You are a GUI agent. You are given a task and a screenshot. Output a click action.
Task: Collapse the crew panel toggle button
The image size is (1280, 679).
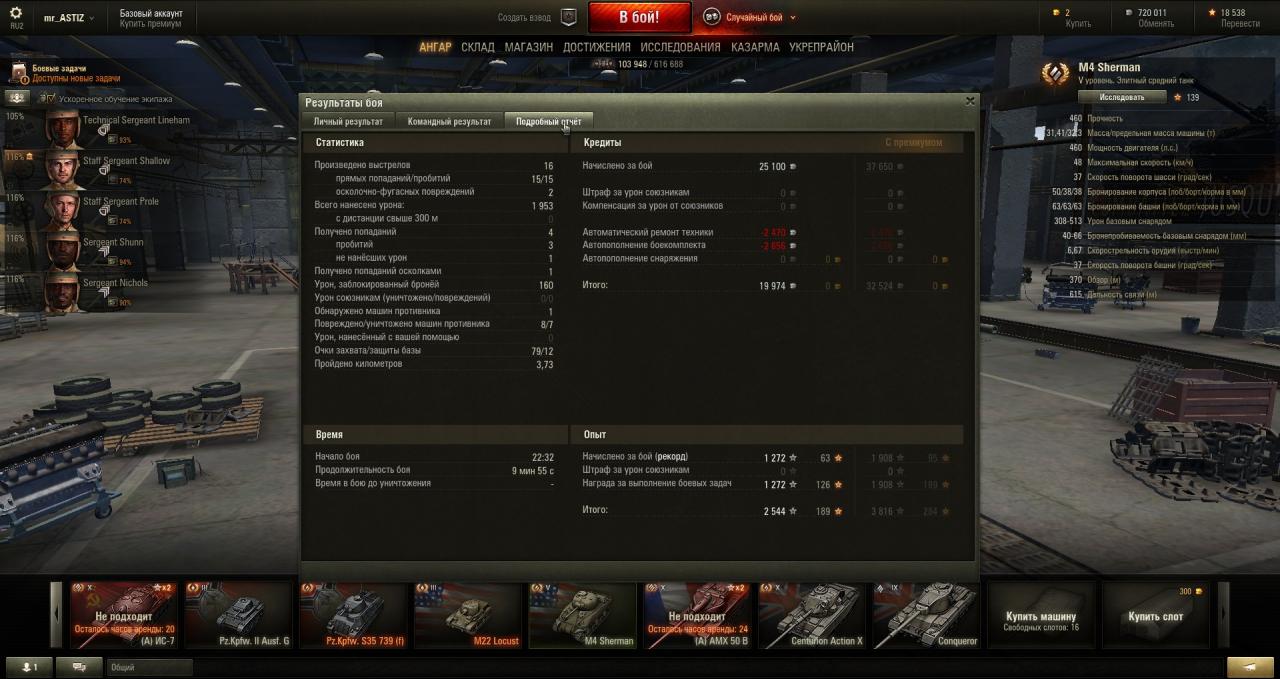[17, 98]
